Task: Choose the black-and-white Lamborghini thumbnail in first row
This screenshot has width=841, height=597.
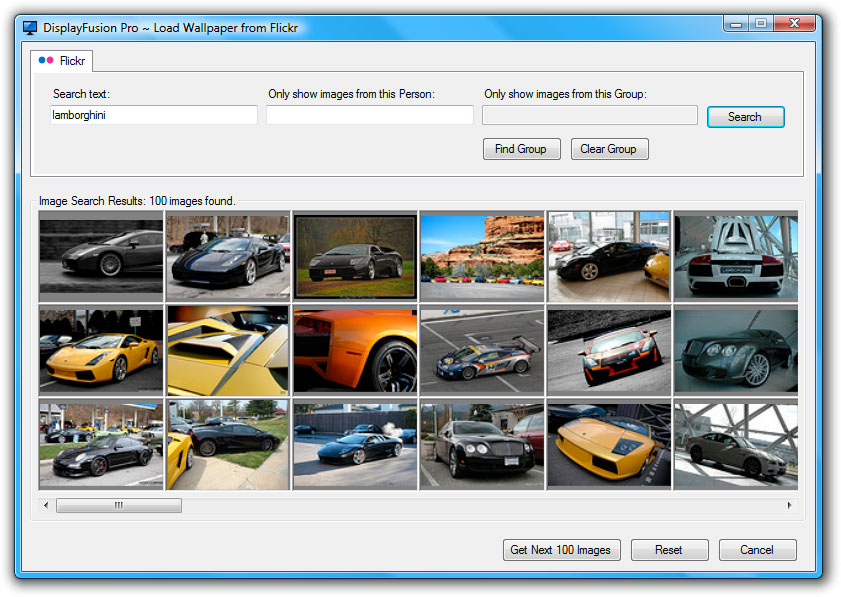Action: (x=101, y=255)
